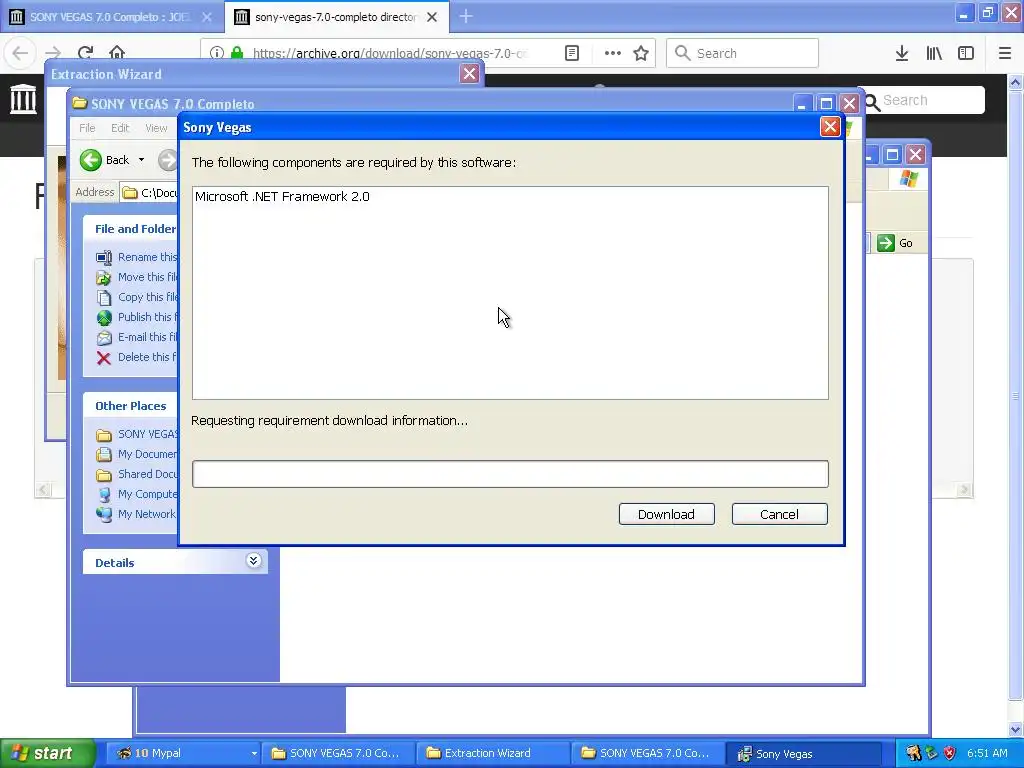1024x768 pixels.
Task: Close the Sony Vegas dialog
Action: click(829, 127)
